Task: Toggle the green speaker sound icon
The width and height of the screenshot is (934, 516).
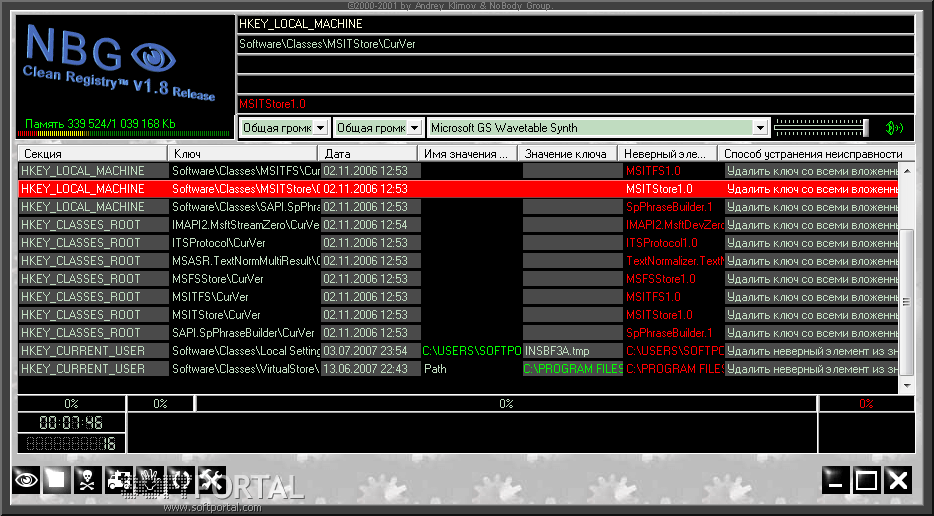Action: tap(893, 127)
